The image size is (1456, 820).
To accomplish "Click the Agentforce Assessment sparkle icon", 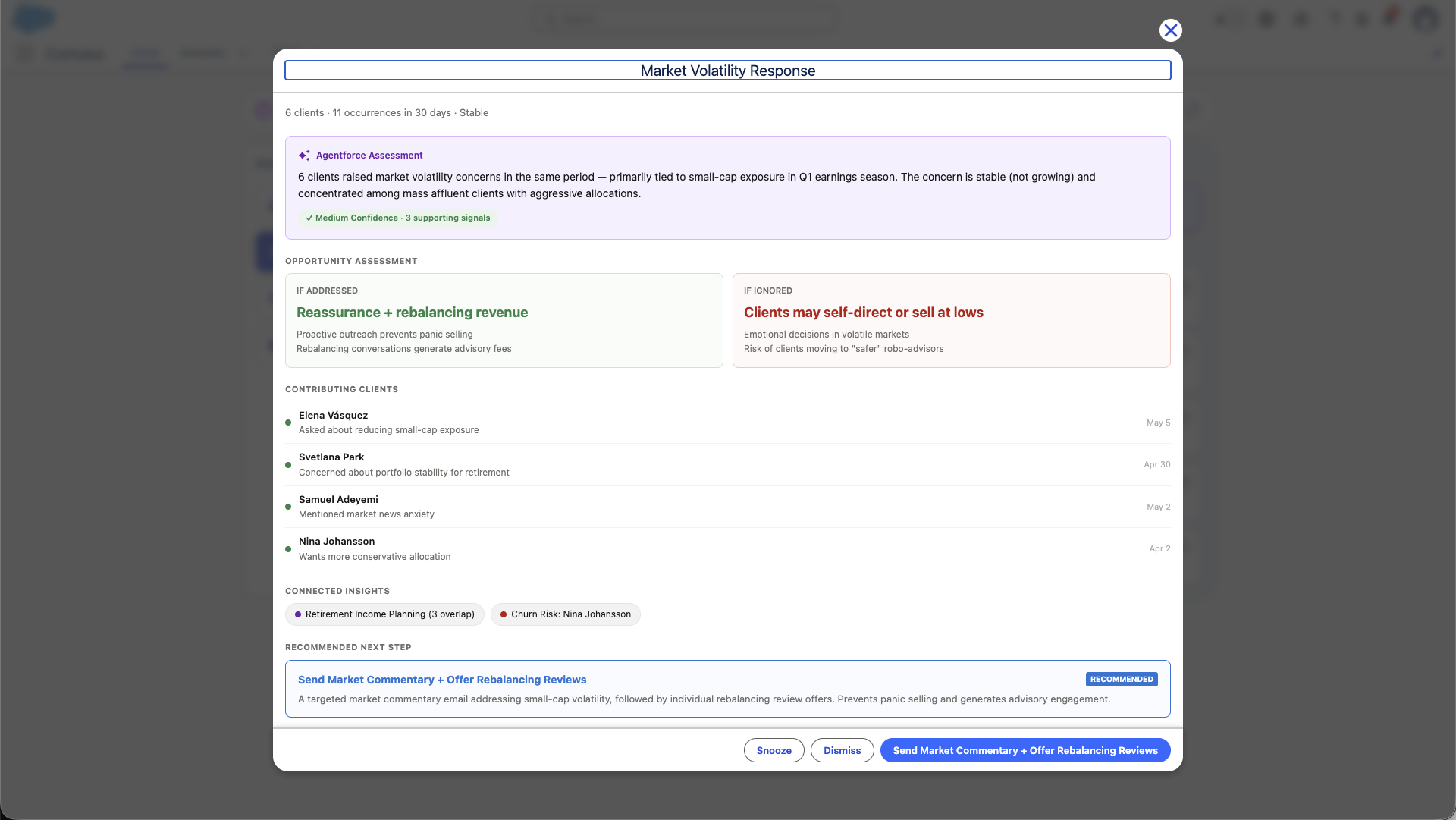I will point(304,156).
